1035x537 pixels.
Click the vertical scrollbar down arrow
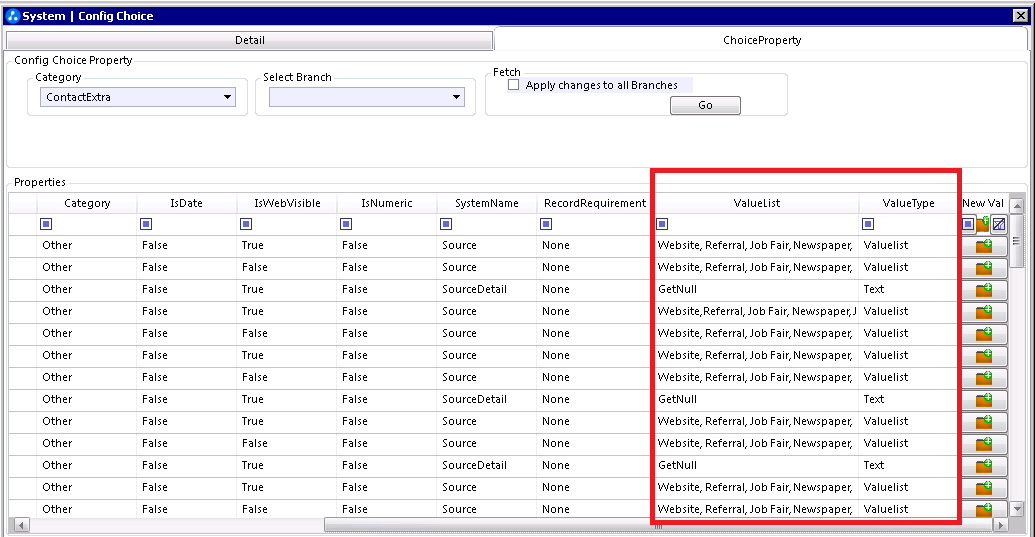[x=1017, y=509]
